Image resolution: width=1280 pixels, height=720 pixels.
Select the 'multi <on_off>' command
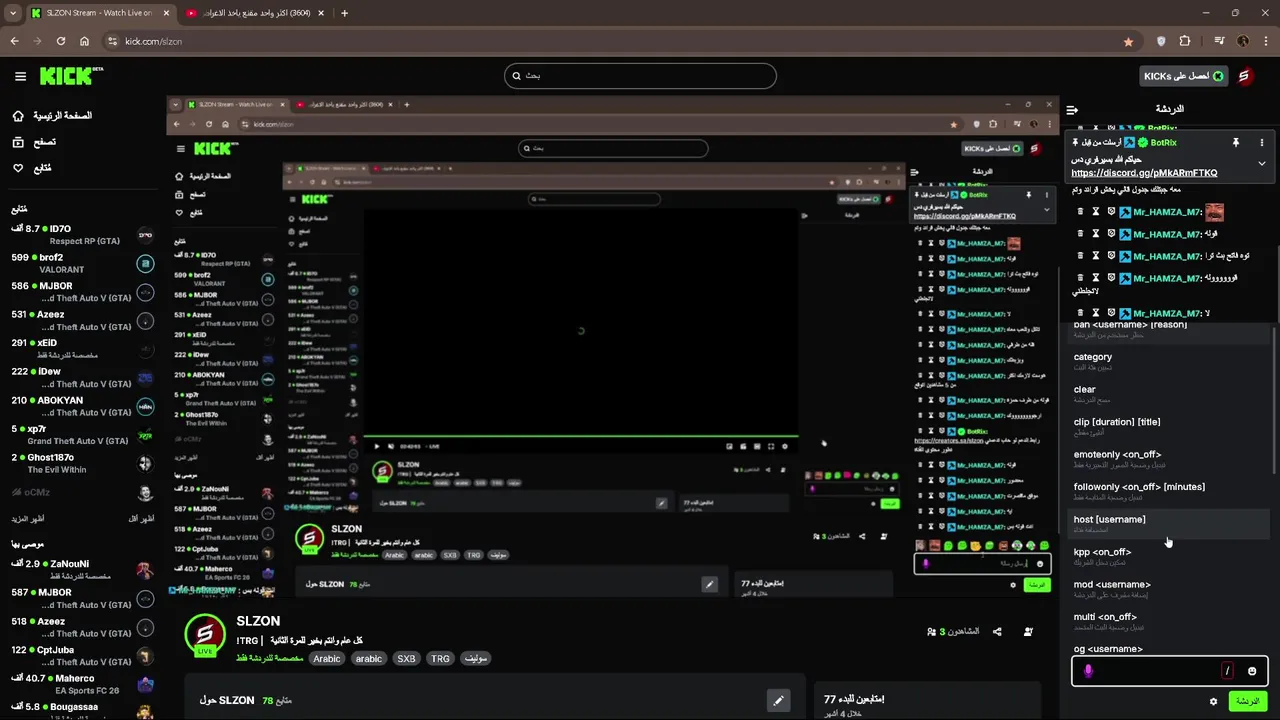point(1167,622)
